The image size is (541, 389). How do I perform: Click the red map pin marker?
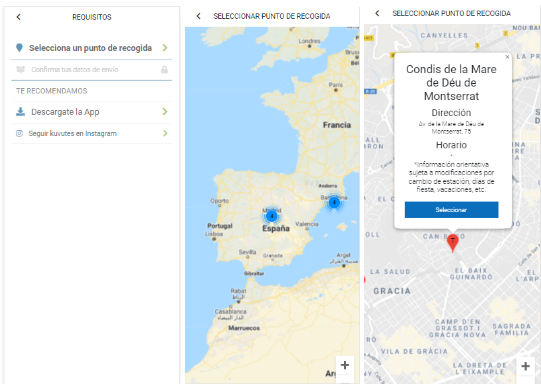click(452, 243)
